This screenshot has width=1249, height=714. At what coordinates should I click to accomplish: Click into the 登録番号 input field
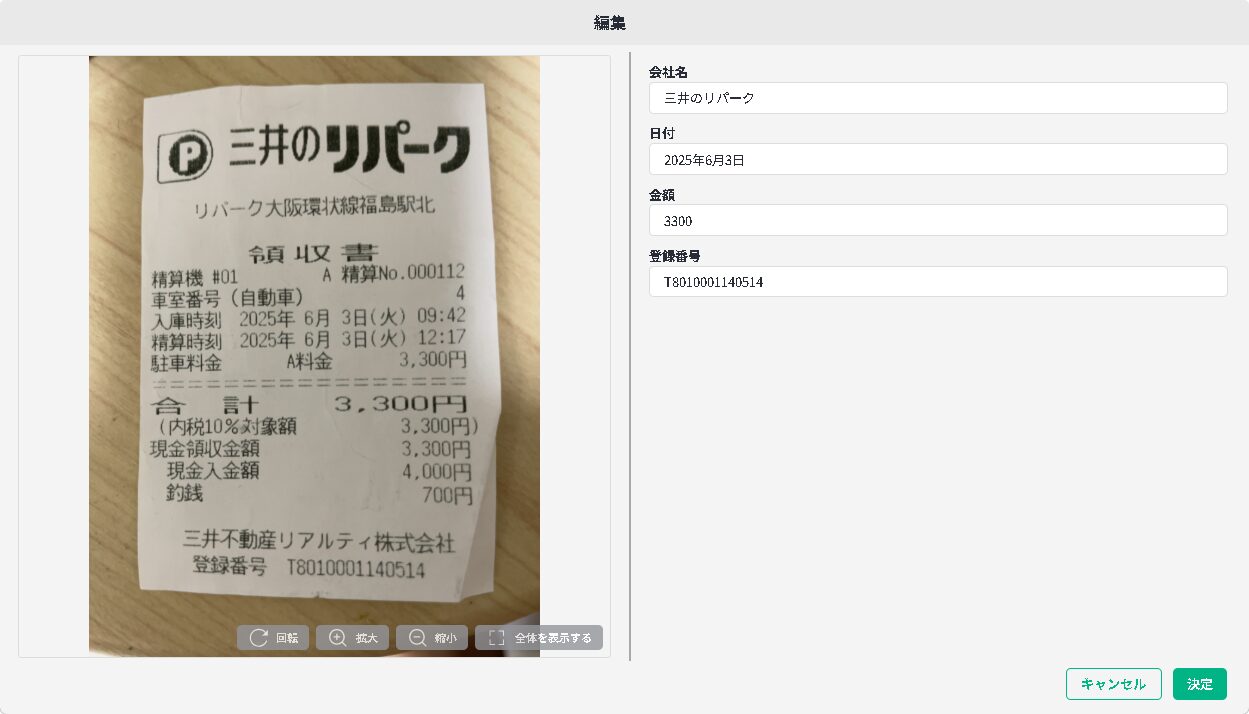[937, 282]
